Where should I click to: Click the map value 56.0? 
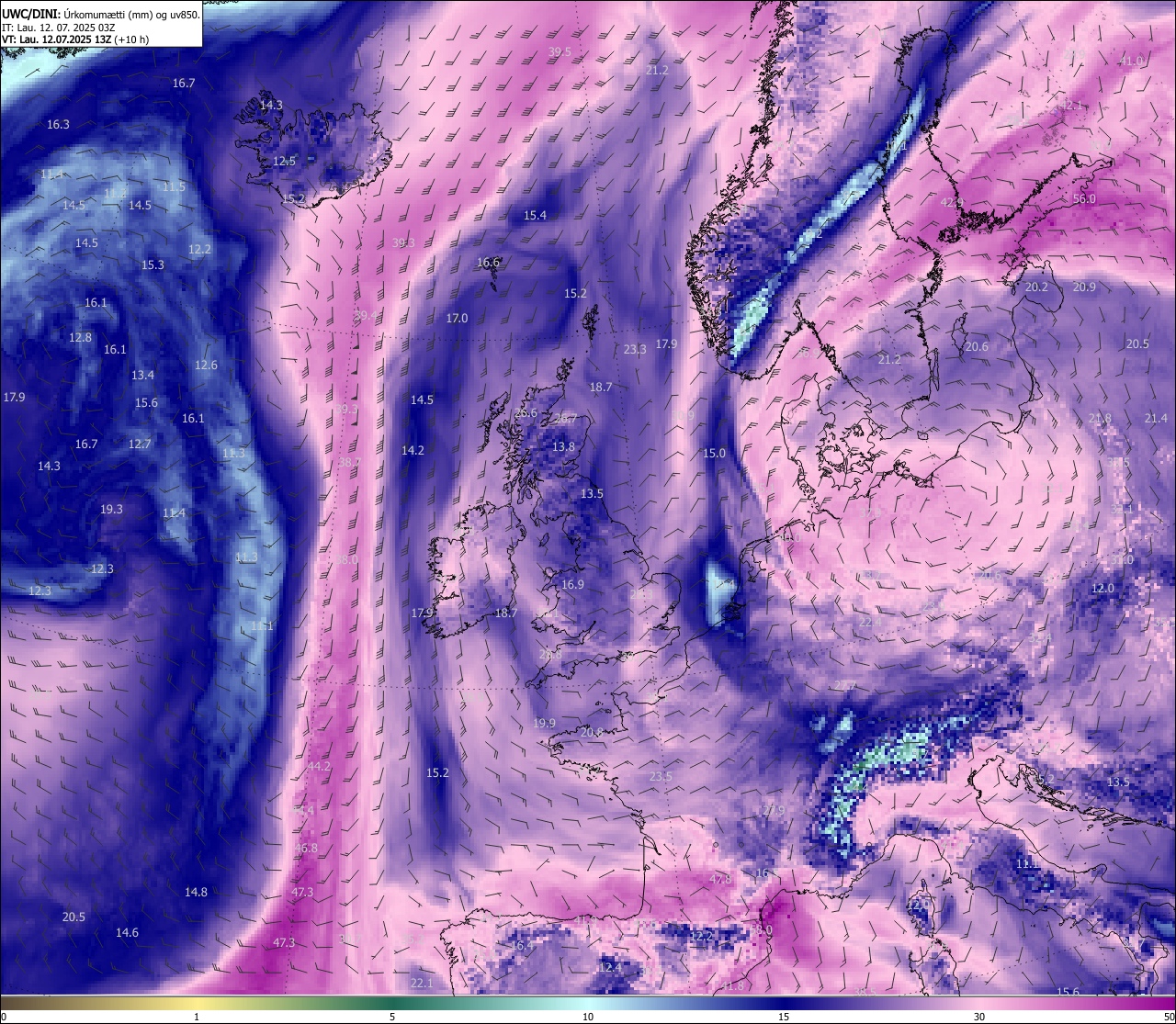tap(1084, 198)
